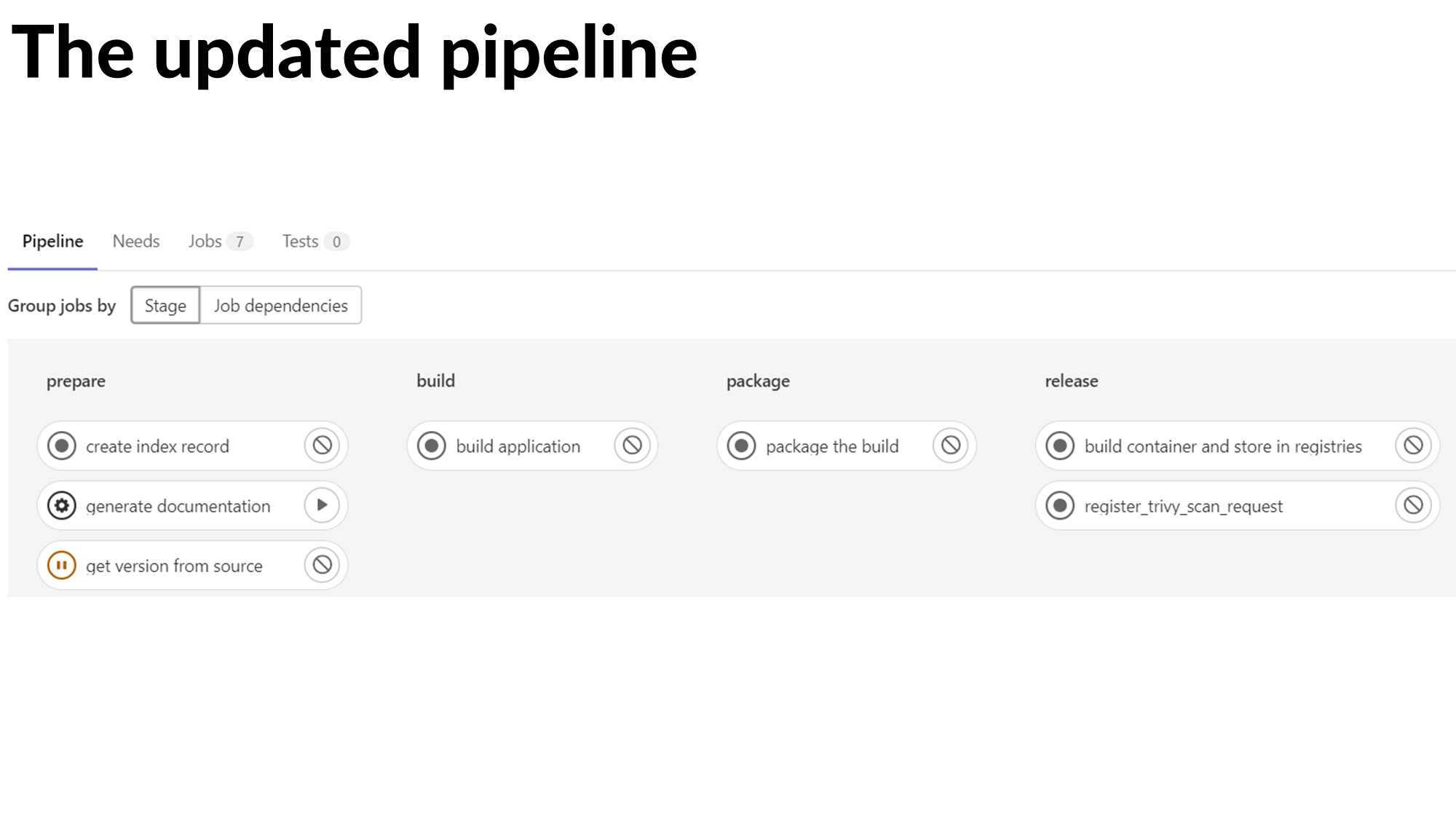Cancel the register_trivy_scan_request job
The width and height of the screenshot is (1456, 819).
click(x=1413, y=505)
